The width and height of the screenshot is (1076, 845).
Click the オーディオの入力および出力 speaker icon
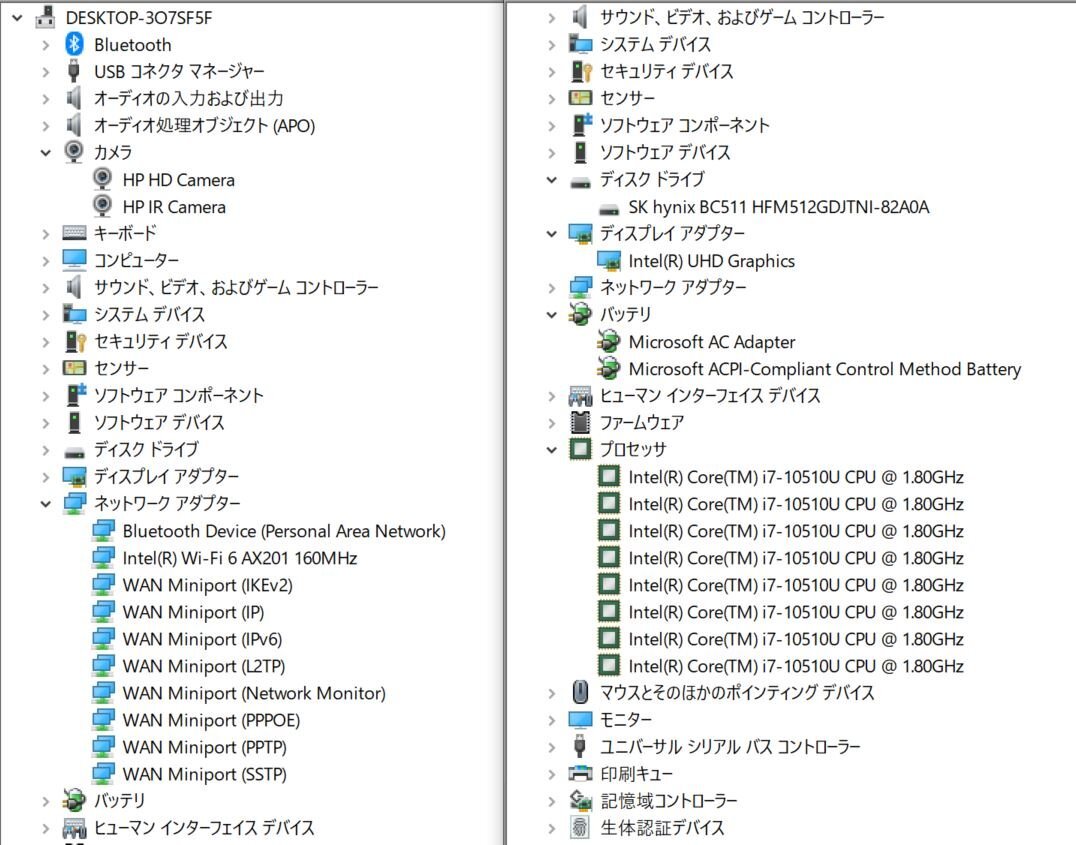(x=74, y=98)
